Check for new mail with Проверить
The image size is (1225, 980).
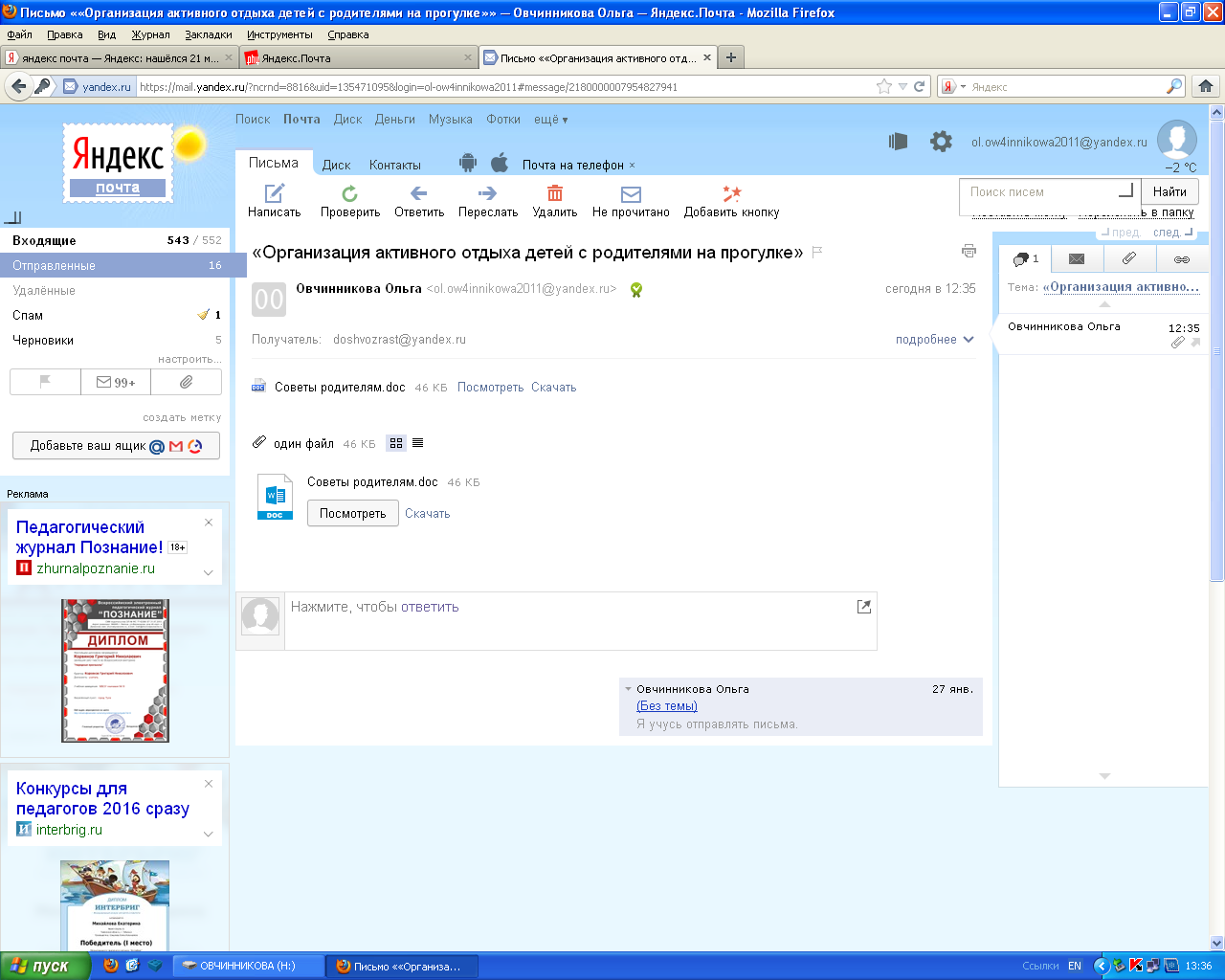coord(350,201)
